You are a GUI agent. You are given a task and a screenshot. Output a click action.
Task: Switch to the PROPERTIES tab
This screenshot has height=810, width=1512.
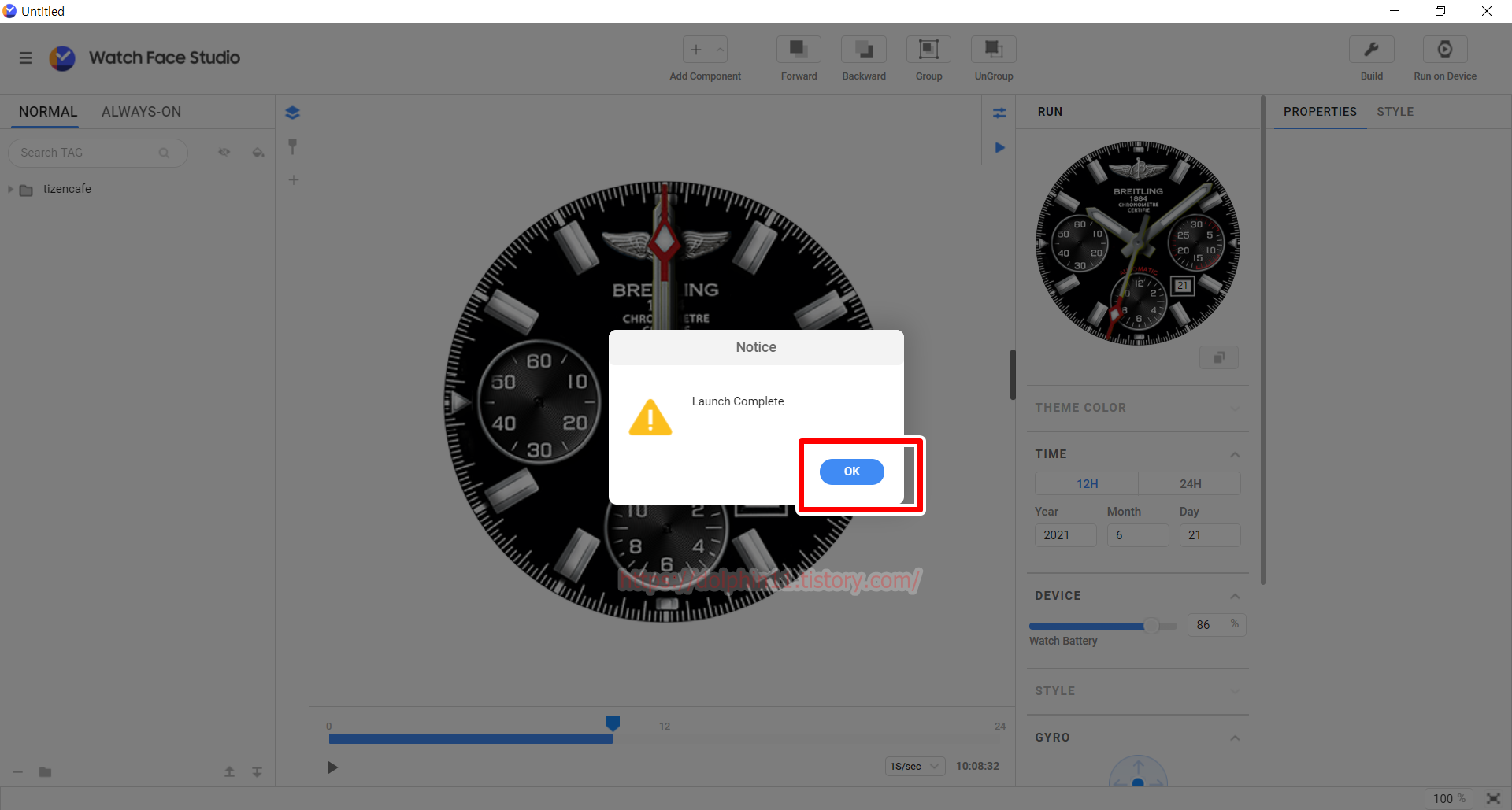click(1320, 112)
